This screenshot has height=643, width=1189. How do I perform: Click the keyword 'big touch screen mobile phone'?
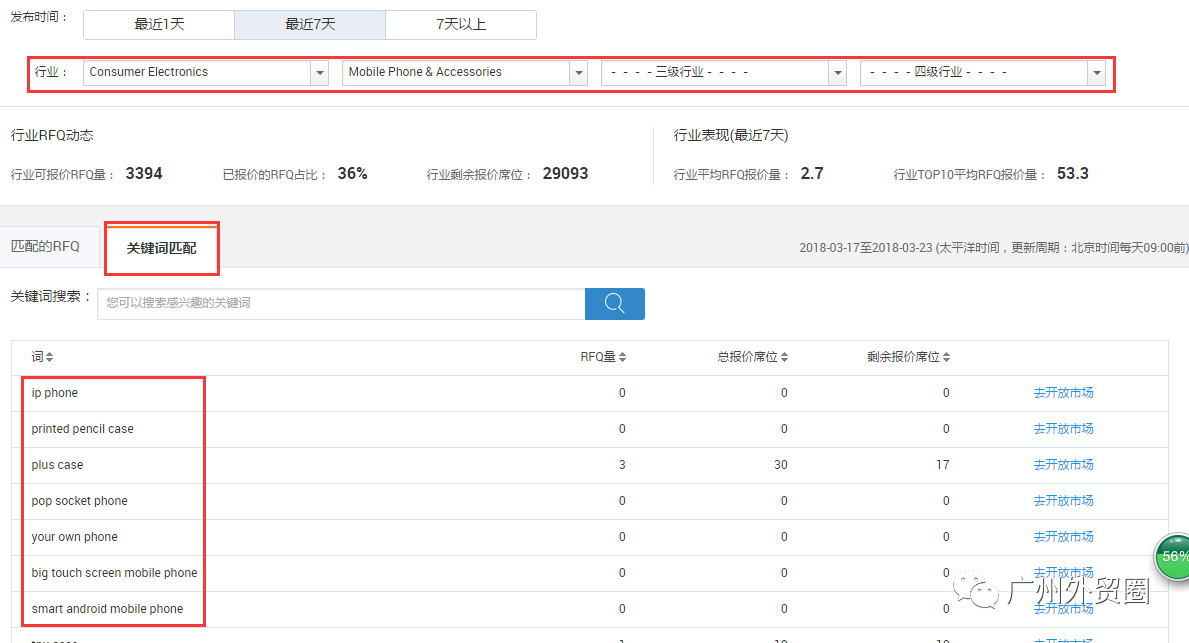(115, 572)
